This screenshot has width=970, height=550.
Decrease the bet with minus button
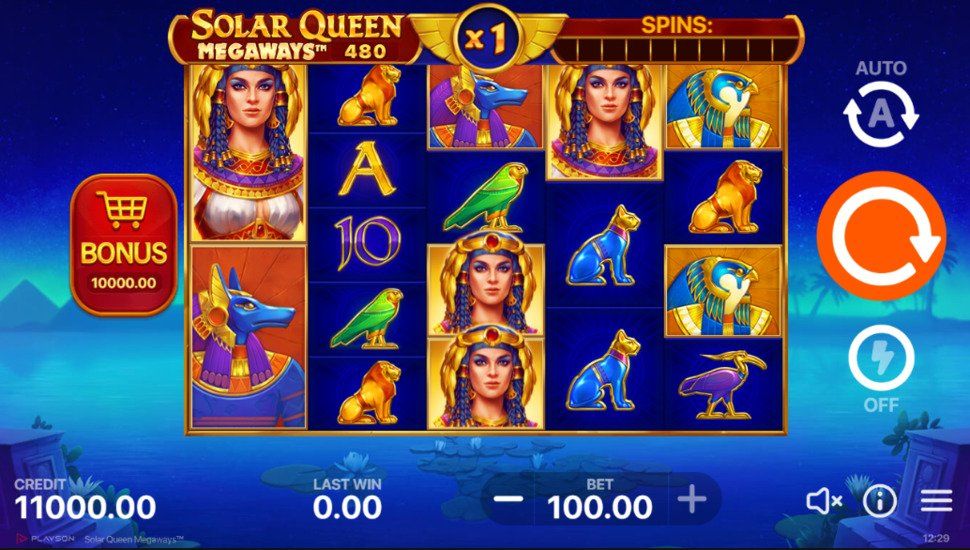[509, 499]
